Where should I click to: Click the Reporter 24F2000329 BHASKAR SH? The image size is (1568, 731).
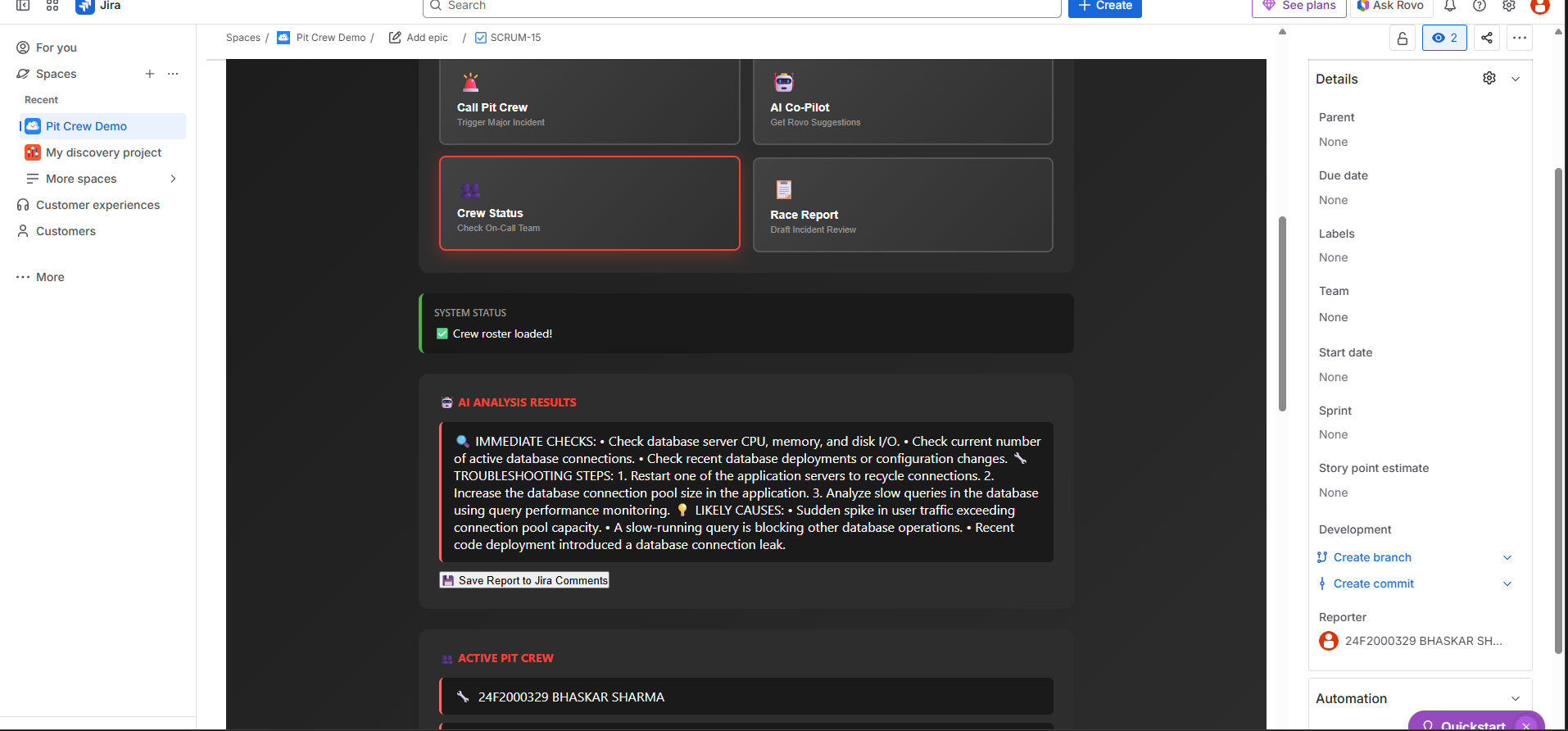1411,641
